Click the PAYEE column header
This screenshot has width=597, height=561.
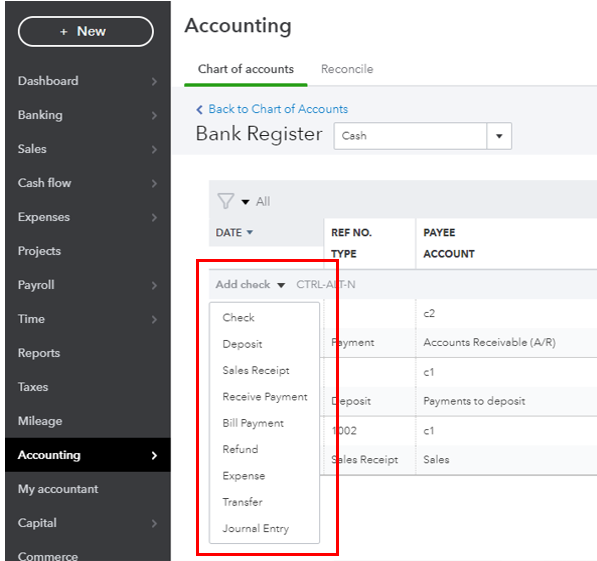click(439, 233)
